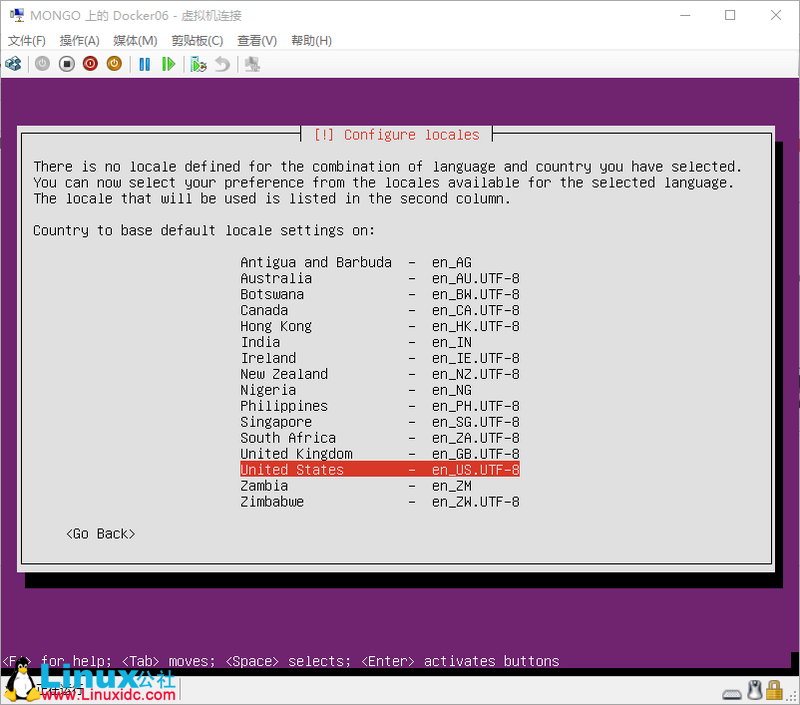Open the 媒体(M) menu
The height and width of the screenshot is (705, 800).
[x=133, y=40]
